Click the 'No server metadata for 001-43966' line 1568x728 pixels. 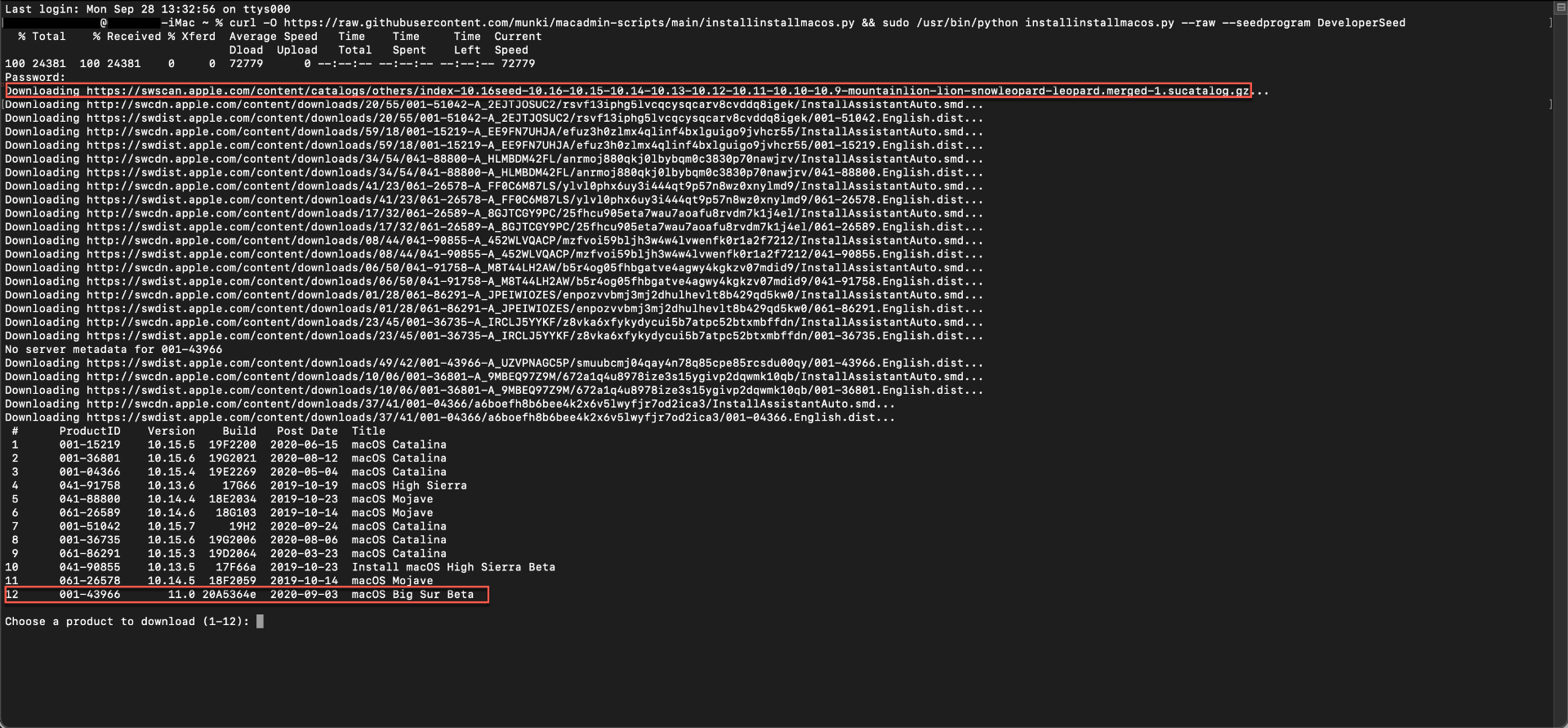click(x=114, y=350)
